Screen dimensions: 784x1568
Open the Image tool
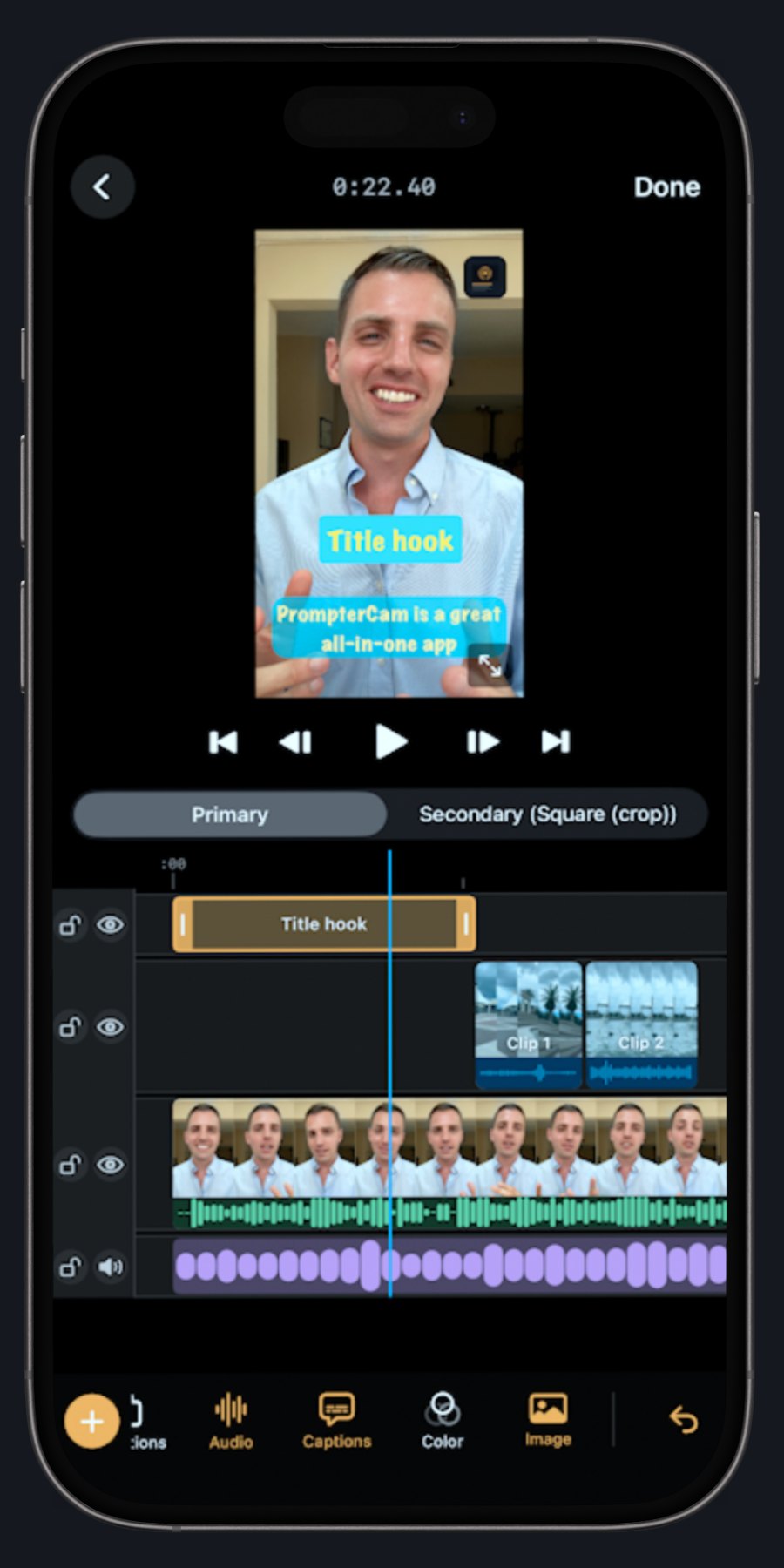pyautogui.click(x=548, y=1420)
